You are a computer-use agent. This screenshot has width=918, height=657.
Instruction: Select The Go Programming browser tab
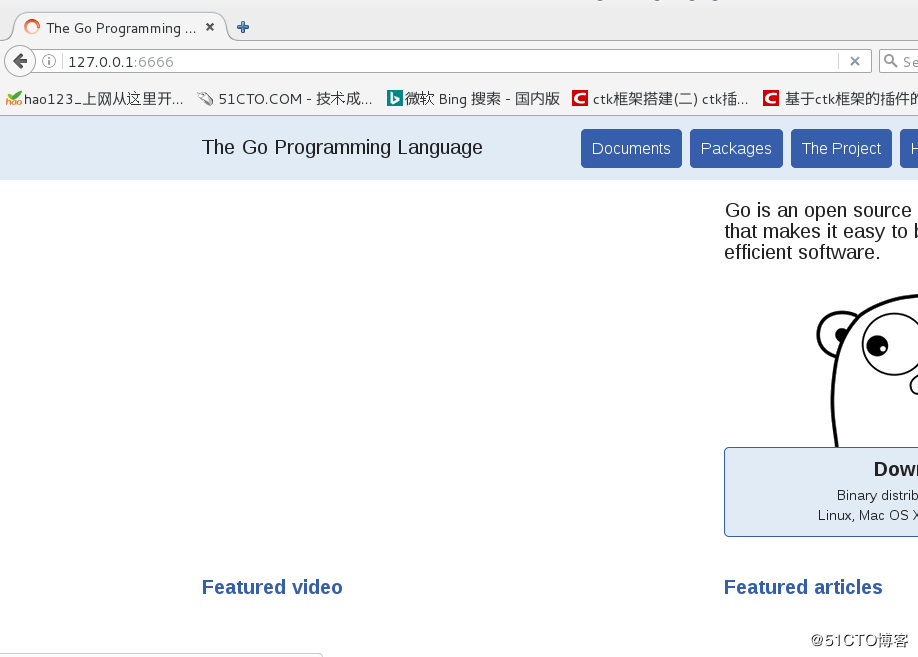[x=120, y=27]
